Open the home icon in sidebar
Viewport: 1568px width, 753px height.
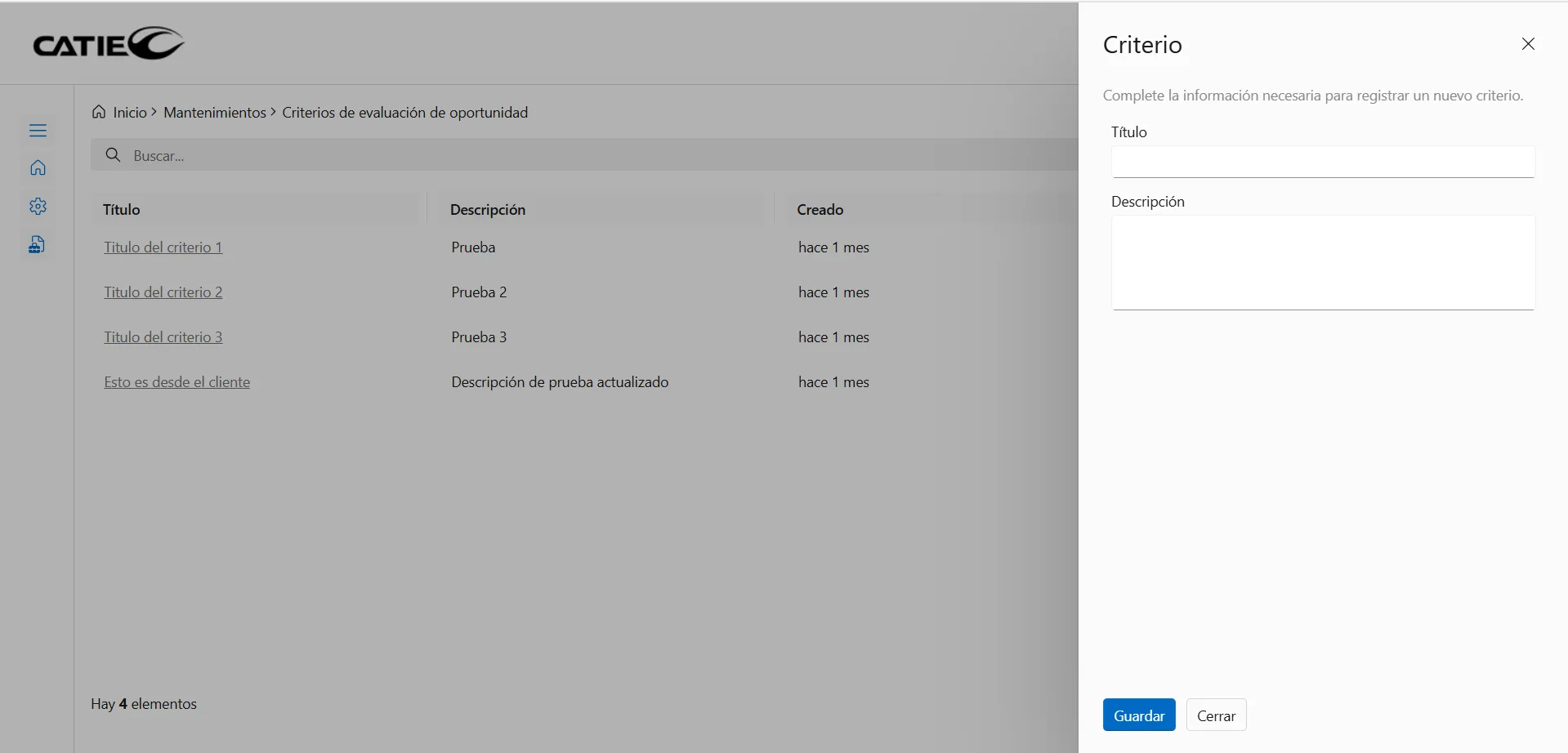[38, 168]
